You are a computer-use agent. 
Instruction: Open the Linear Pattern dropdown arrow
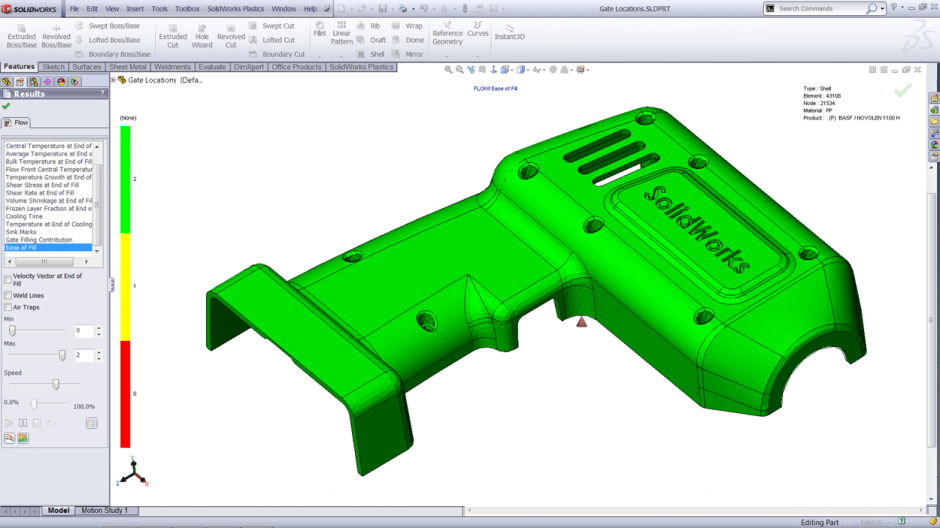[342, 56]
